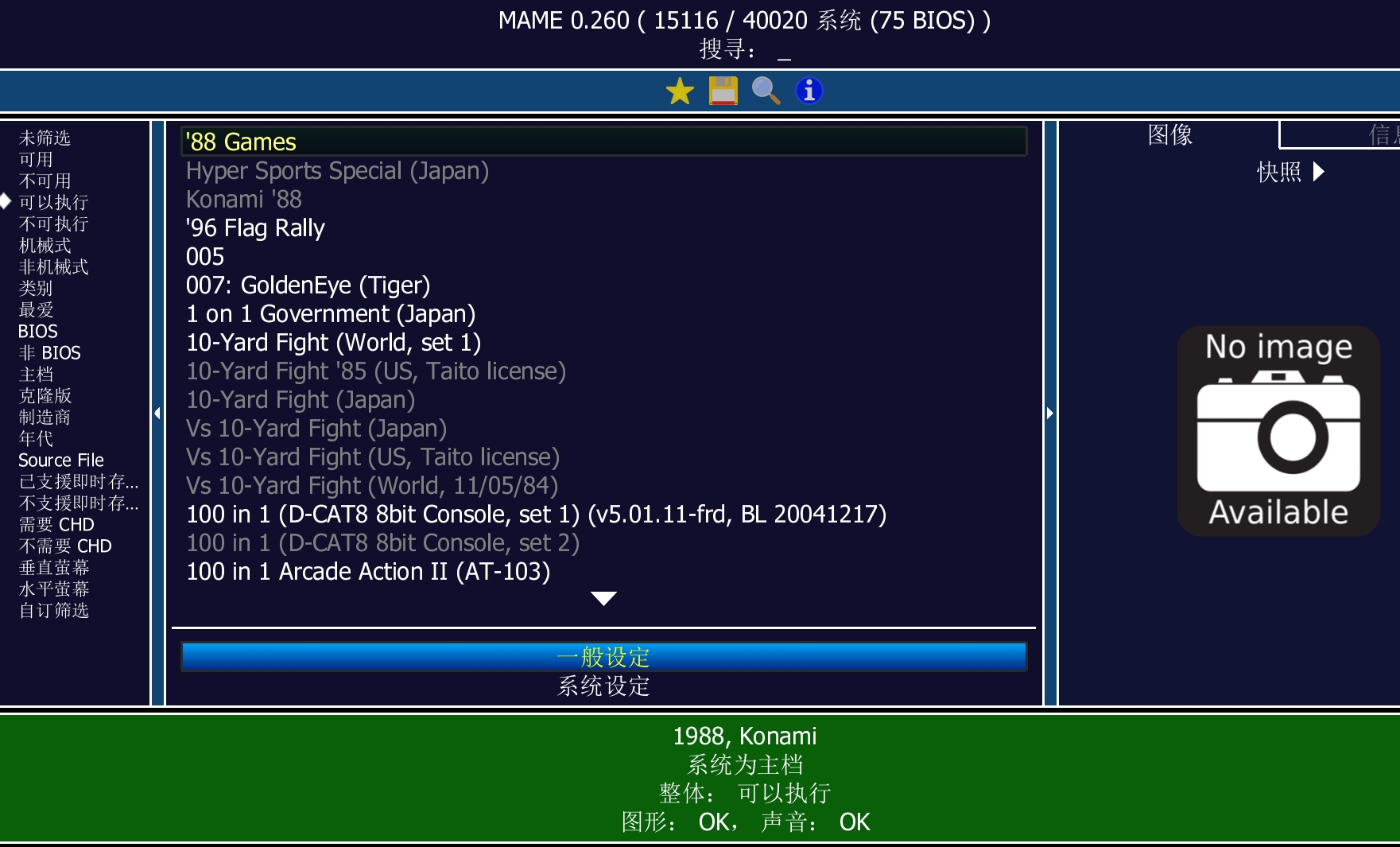This screenshot has width=1400, height=847.
Task: Open 系统设定 (machine settings)
Action: click(603, 686)
